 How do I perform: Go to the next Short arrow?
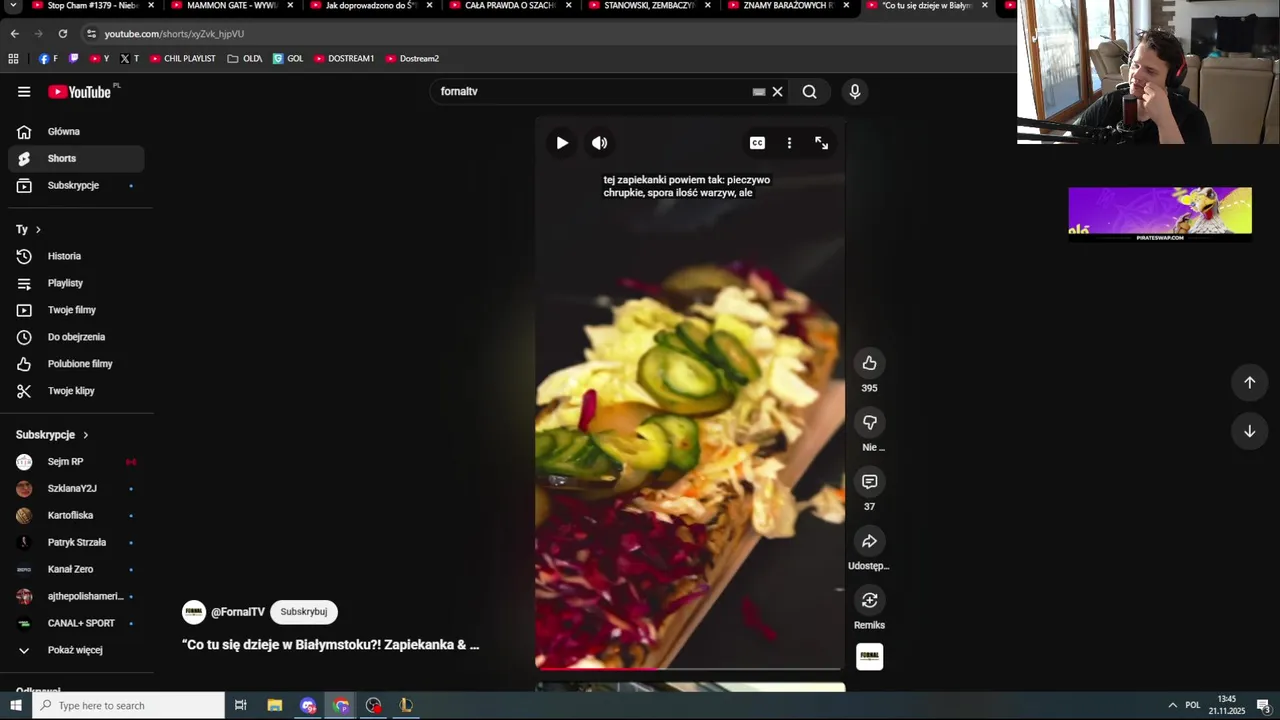1249,431
